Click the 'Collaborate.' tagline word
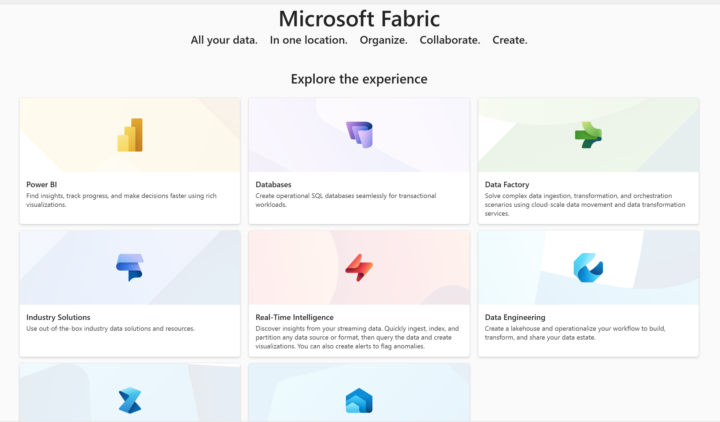Image resolution: width=720 pixels, height=422 pixels. pyautogui.click(x=450, y=40)
